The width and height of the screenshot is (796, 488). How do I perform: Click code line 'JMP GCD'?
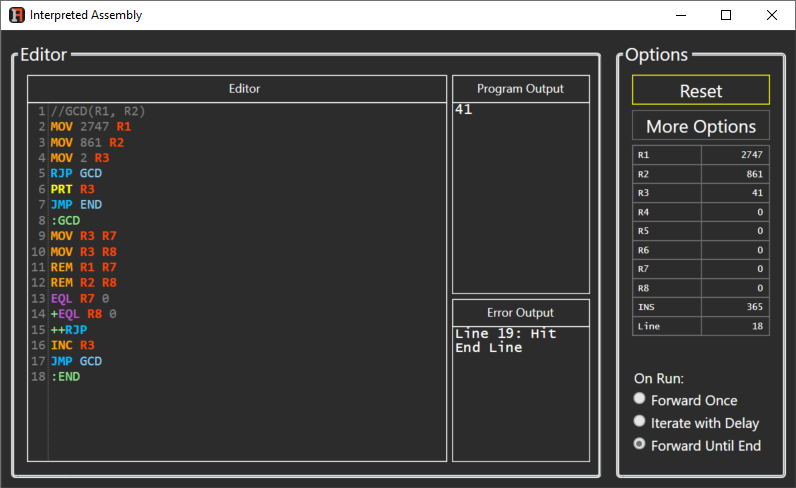(76, 361)
